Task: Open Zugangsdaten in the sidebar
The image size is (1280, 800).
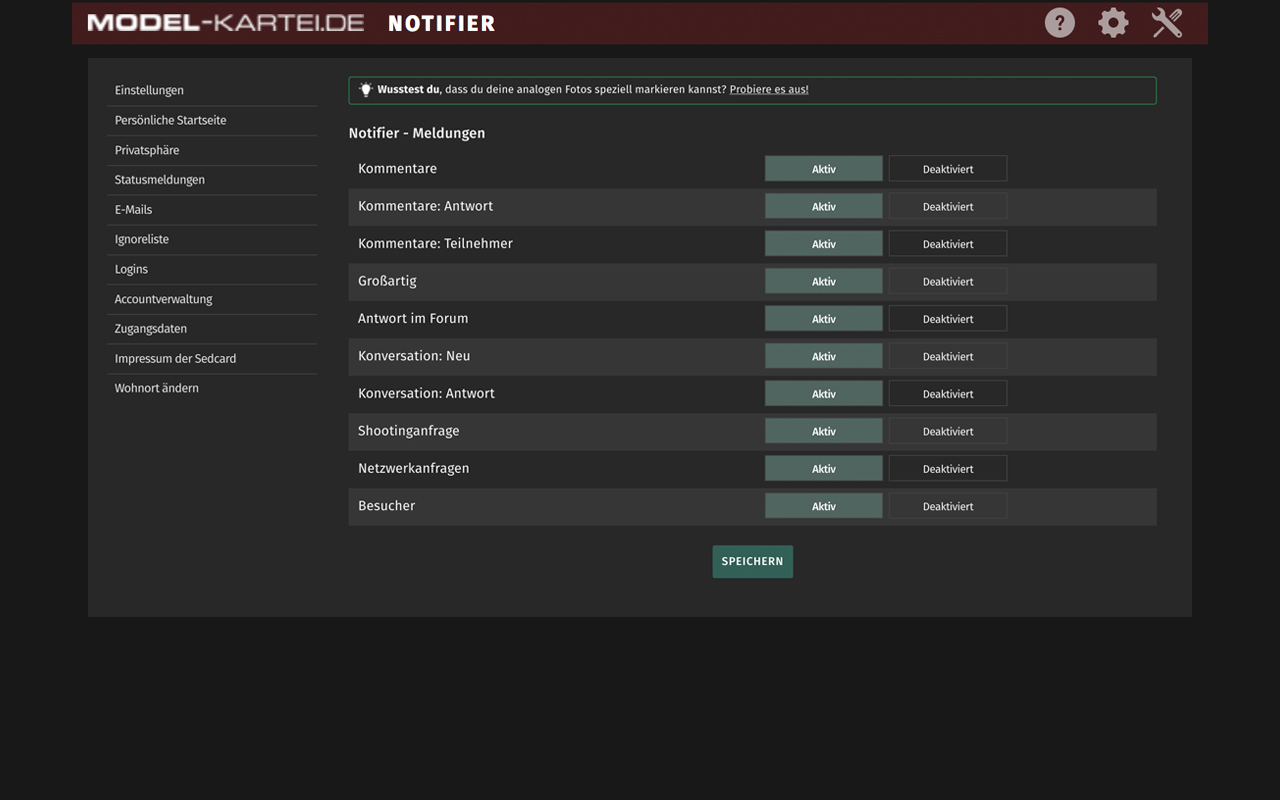Action: pos(212,329)
